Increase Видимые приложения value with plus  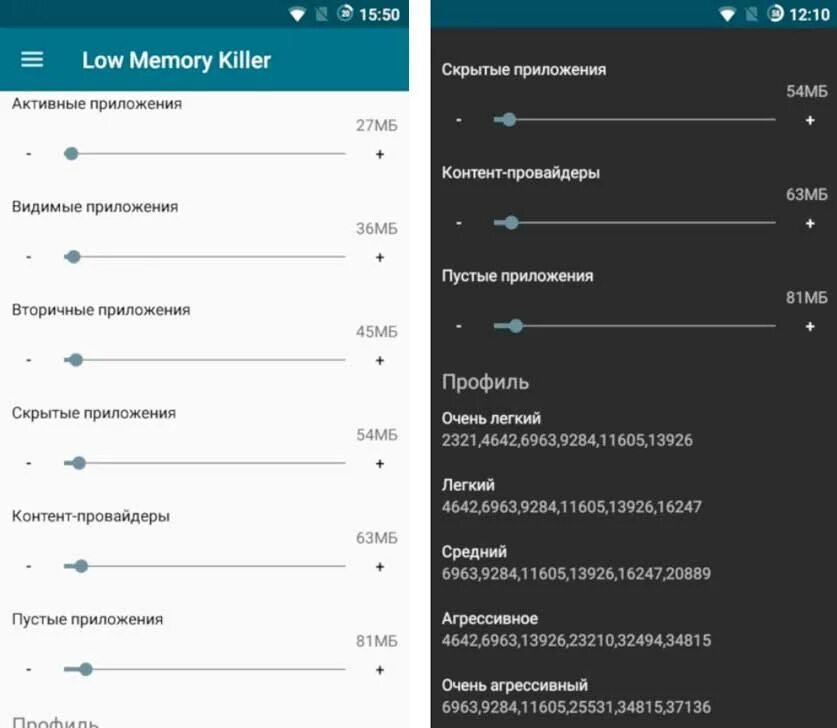[380, 257]
